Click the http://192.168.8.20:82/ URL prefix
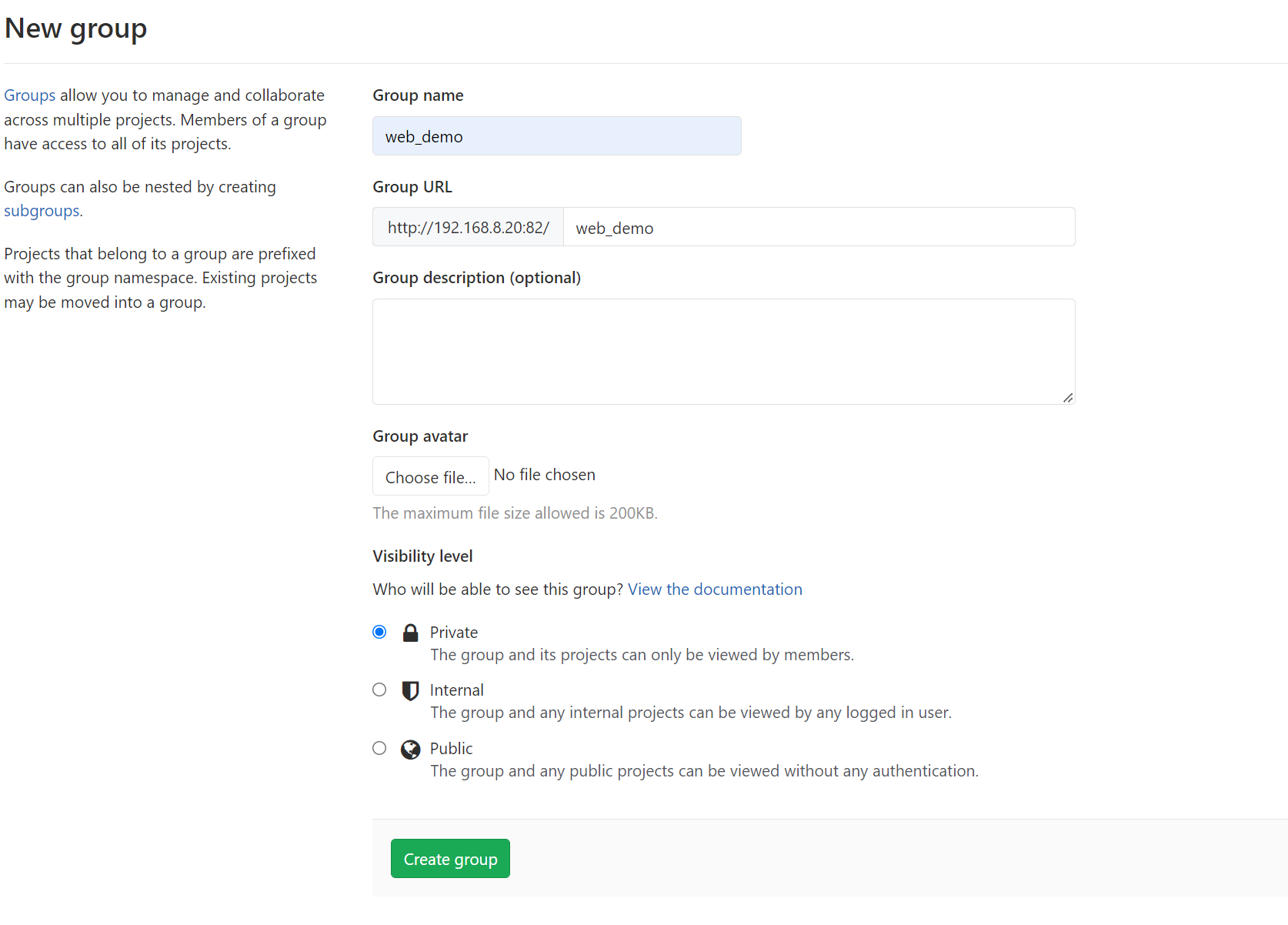1288x925 pixels. click(x=469, y=227)
